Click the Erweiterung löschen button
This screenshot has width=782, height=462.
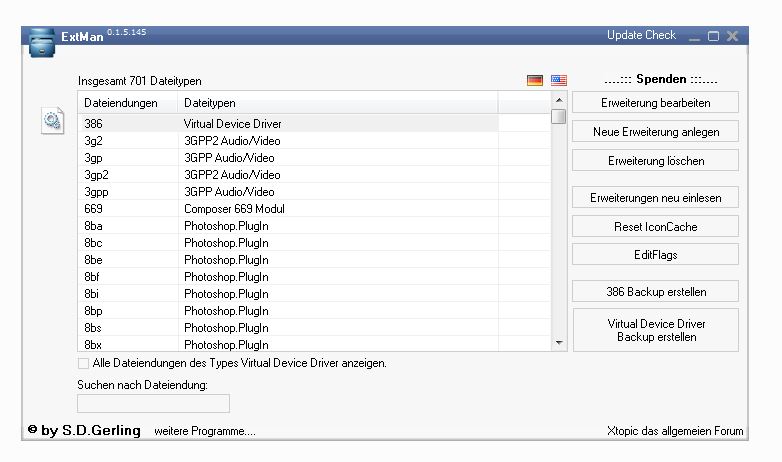pos(655,160)
